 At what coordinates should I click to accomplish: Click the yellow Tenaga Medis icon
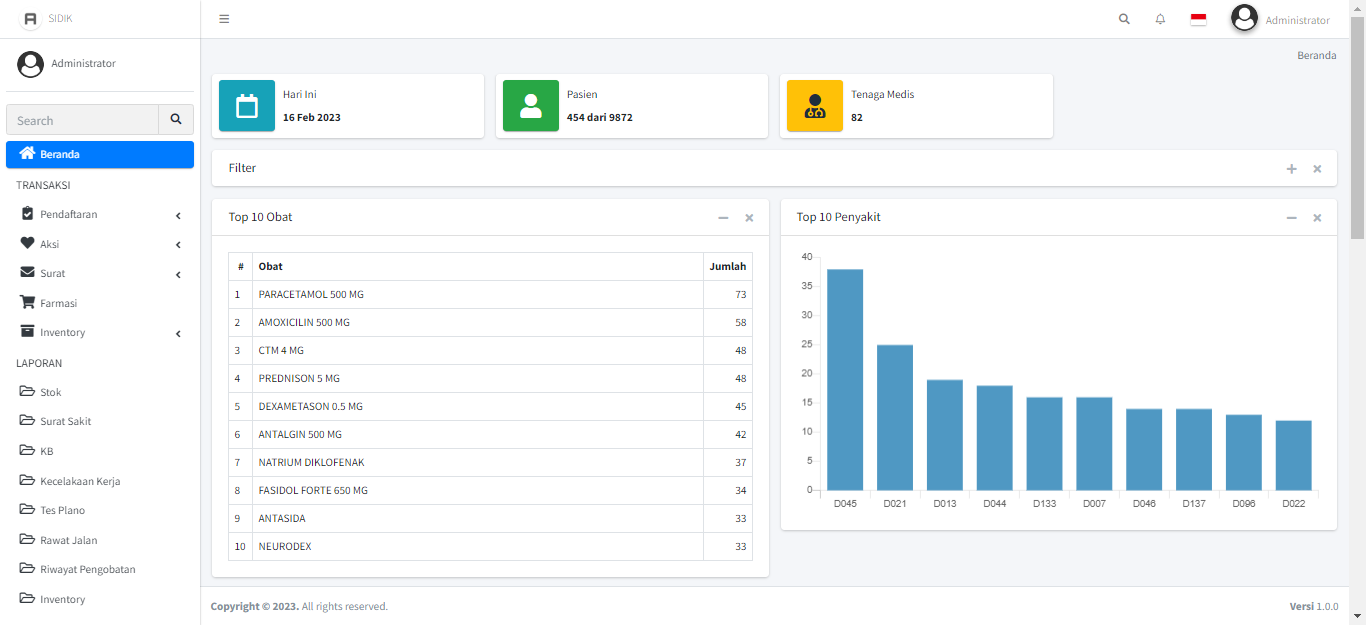pyautogui.click(x=815, y=106)
